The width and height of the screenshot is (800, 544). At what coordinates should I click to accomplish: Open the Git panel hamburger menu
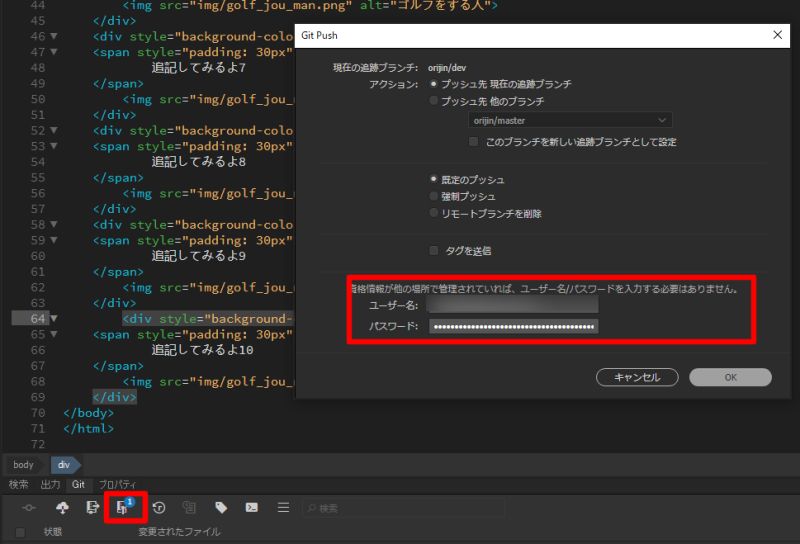[283, 507]
